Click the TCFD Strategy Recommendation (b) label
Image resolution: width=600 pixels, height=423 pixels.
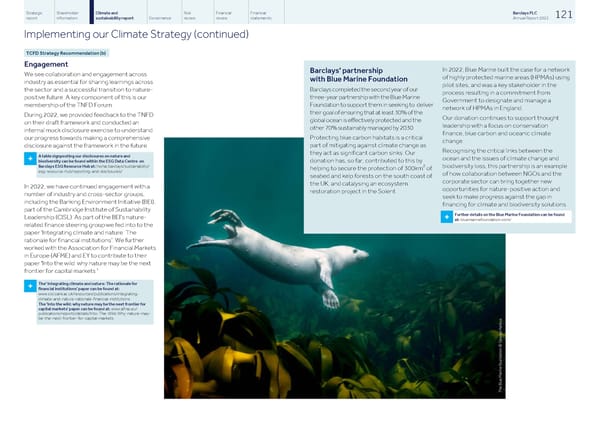click(62, 53)
